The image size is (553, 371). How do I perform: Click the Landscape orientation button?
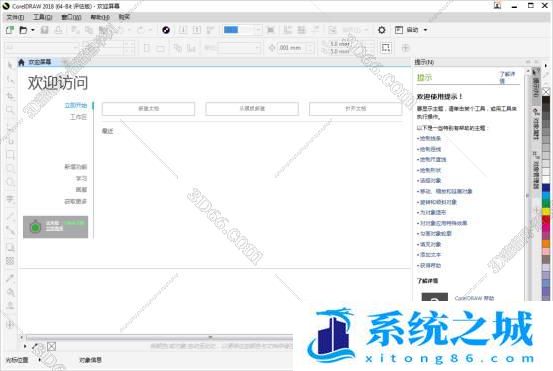[160, 48]
